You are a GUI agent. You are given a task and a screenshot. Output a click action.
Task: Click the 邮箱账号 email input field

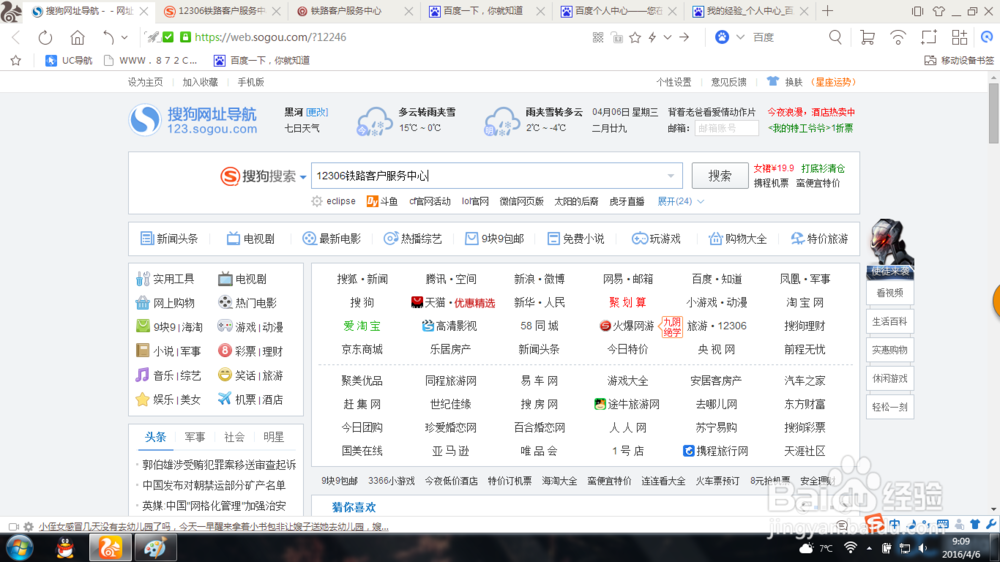(726, 128)
